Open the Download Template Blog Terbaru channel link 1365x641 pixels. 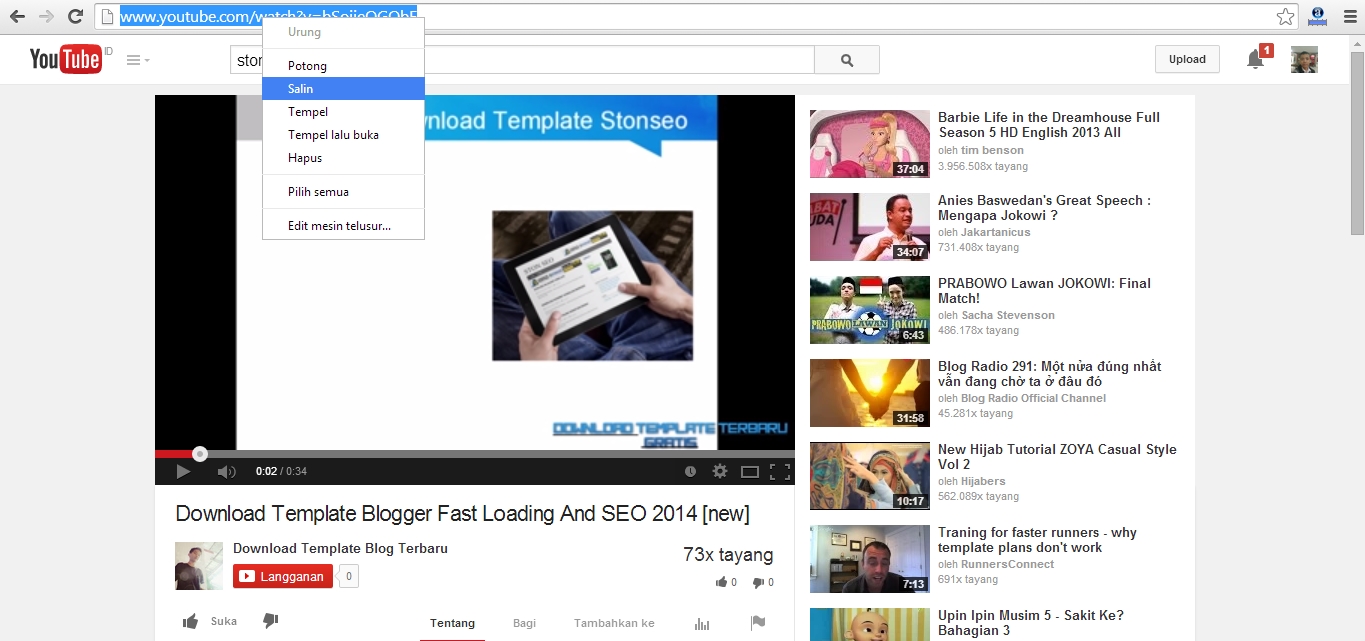tap(340, 548)
